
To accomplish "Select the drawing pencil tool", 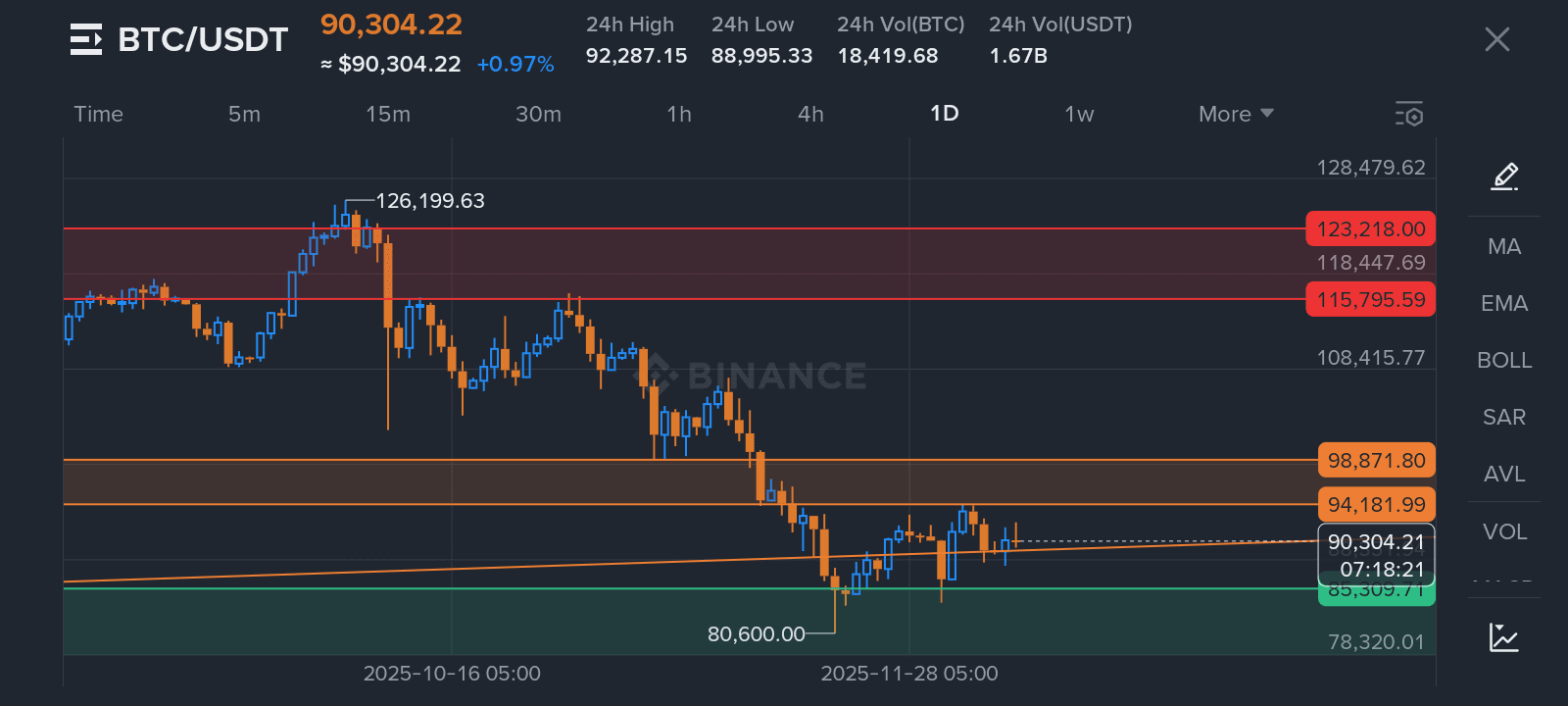I will (x=1504, y=176).
